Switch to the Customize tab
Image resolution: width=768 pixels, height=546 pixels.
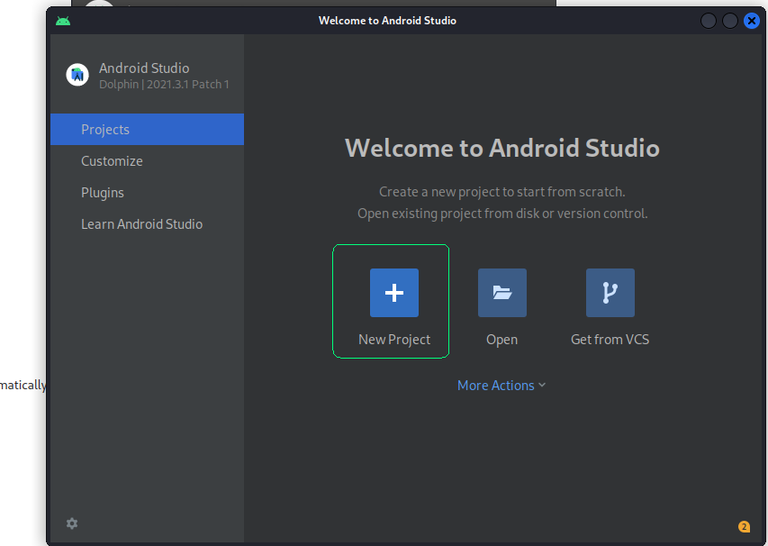[112, 161]
